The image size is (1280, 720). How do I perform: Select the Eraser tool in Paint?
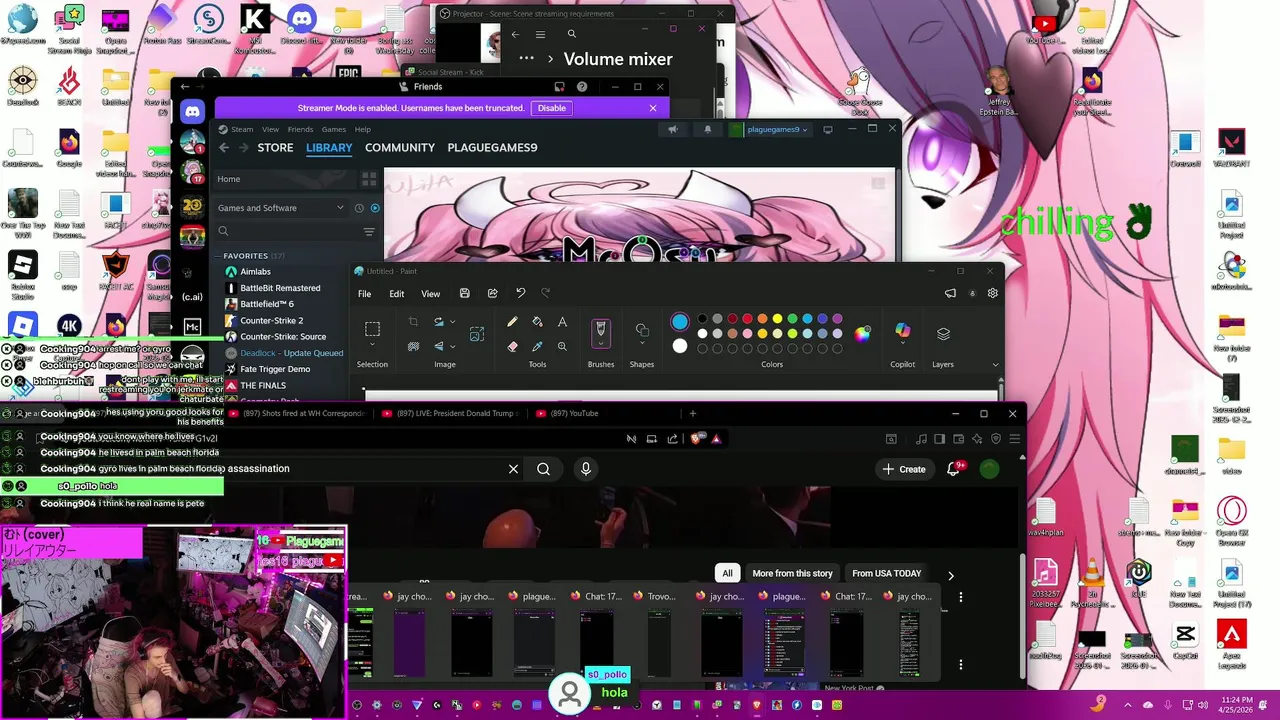tap(512, 346)
